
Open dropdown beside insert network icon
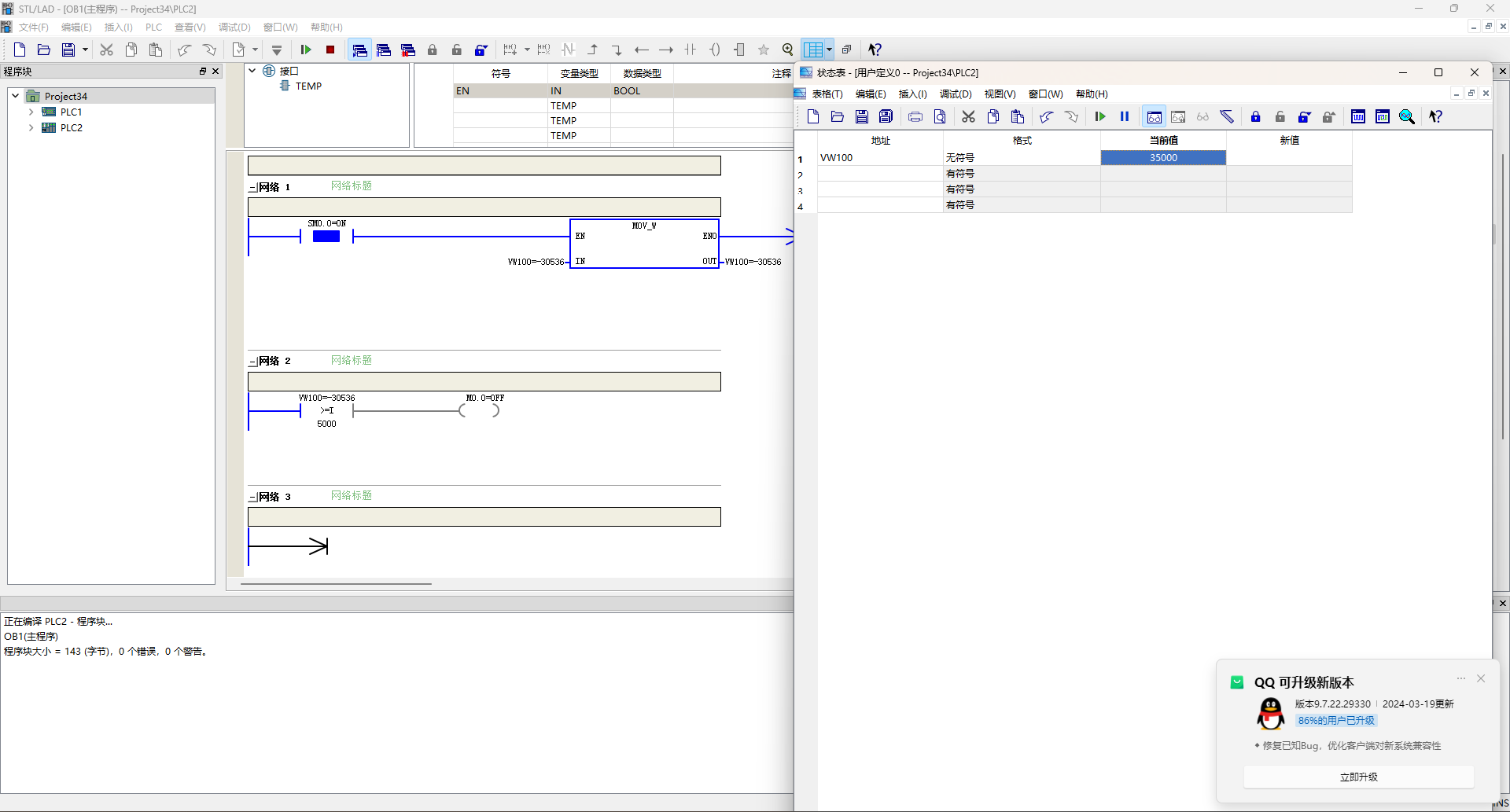[x=527, y=50]
